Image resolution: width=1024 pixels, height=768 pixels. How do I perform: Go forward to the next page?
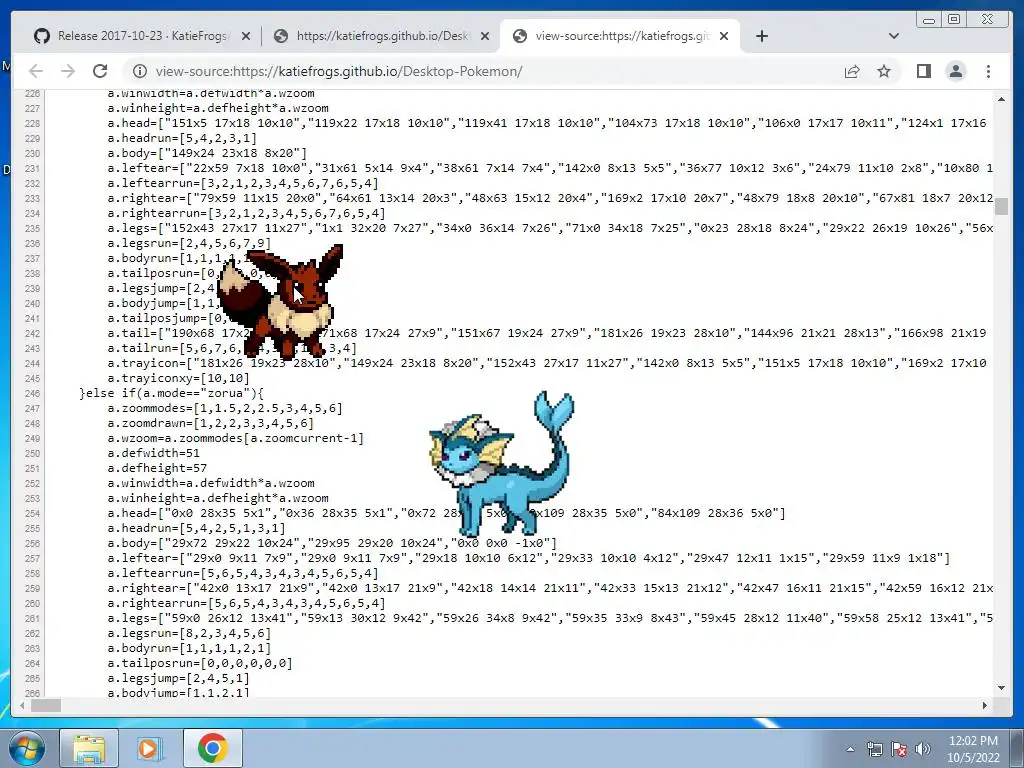point(68,71)
